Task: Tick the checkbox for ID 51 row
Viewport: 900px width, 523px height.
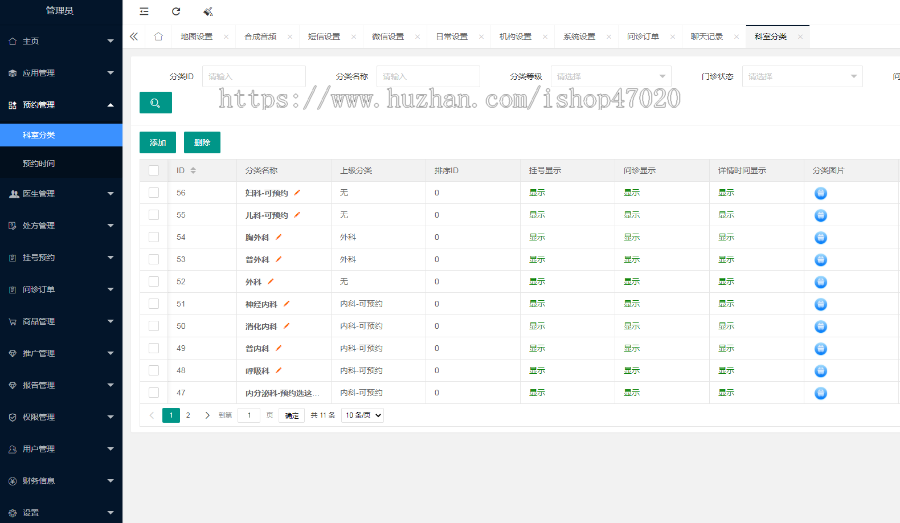Action: pyautogui.click(x=154, y=304)
